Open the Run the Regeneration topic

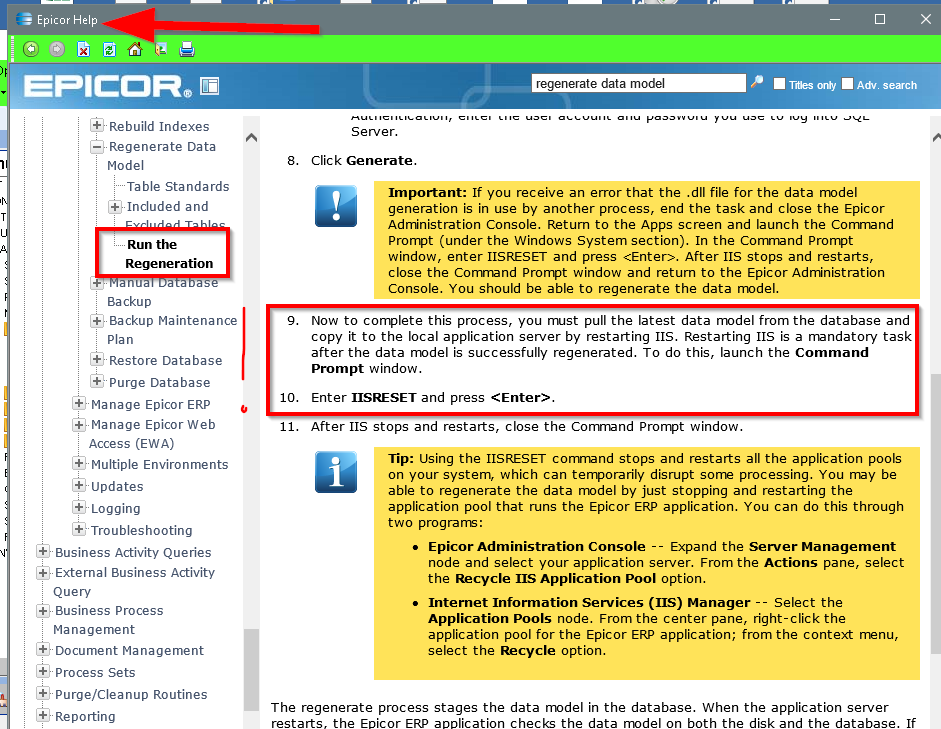[169, 254]
